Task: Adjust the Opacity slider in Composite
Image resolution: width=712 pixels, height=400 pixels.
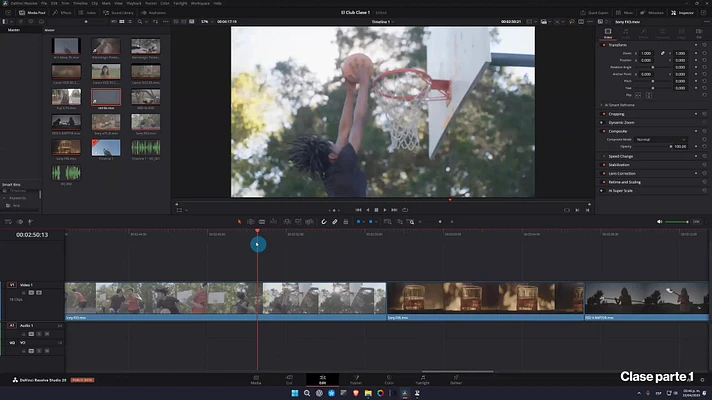Action: pos(653,147)
